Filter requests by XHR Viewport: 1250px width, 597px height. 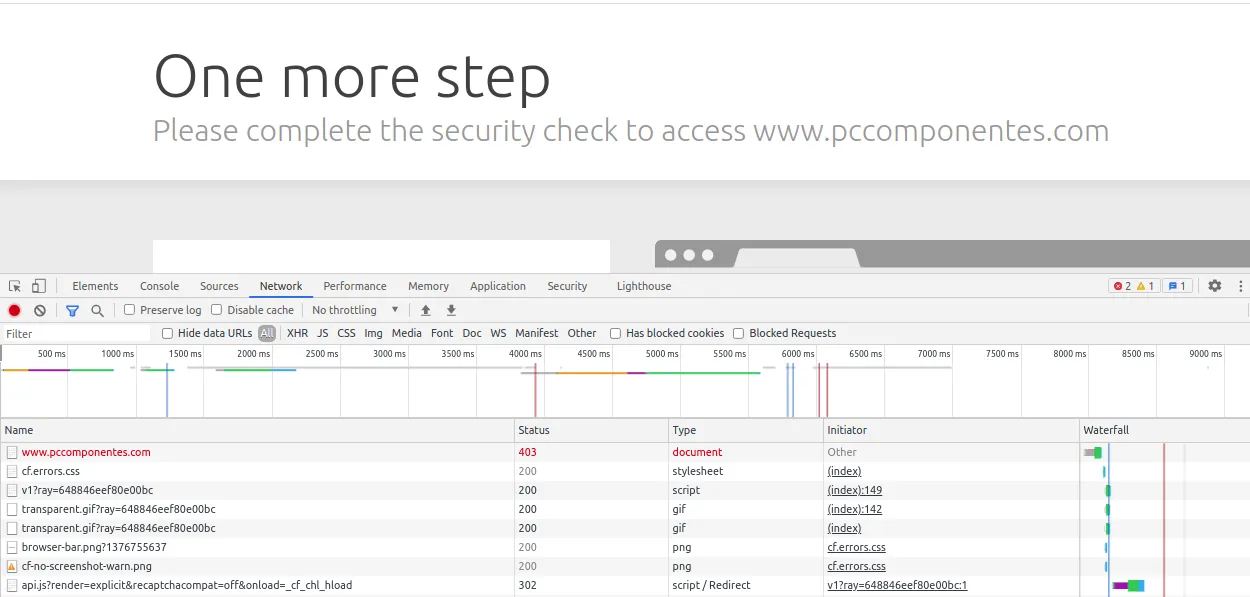pos(297,333)
